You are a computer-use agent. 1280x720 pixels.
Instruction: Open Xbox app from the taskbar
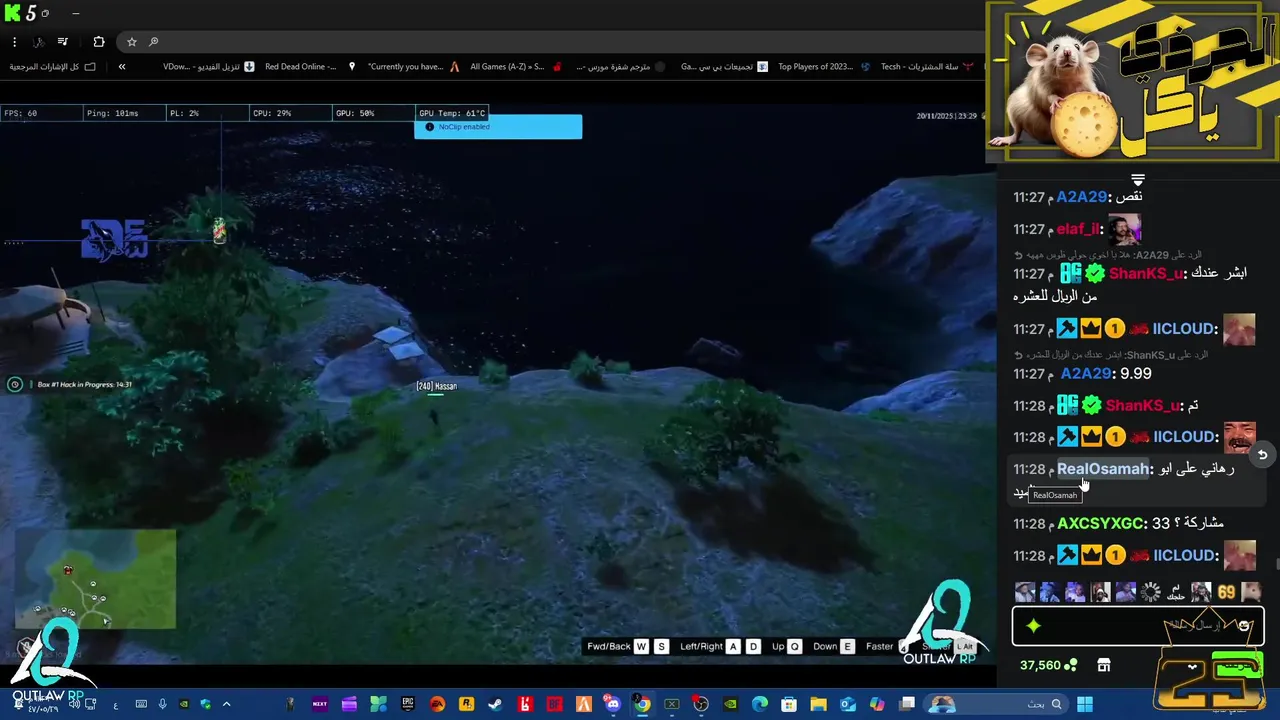(x=671, y=705)
